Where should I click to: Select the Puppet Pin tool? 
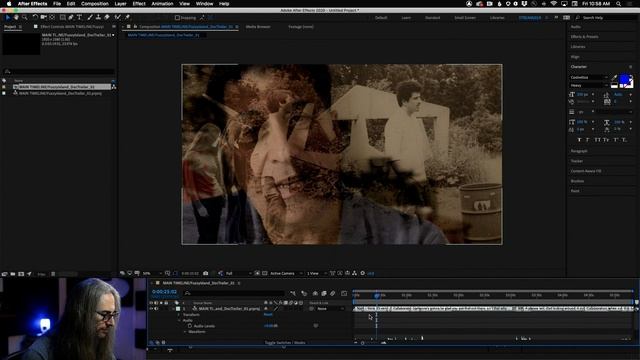click(x=127, y=18)
